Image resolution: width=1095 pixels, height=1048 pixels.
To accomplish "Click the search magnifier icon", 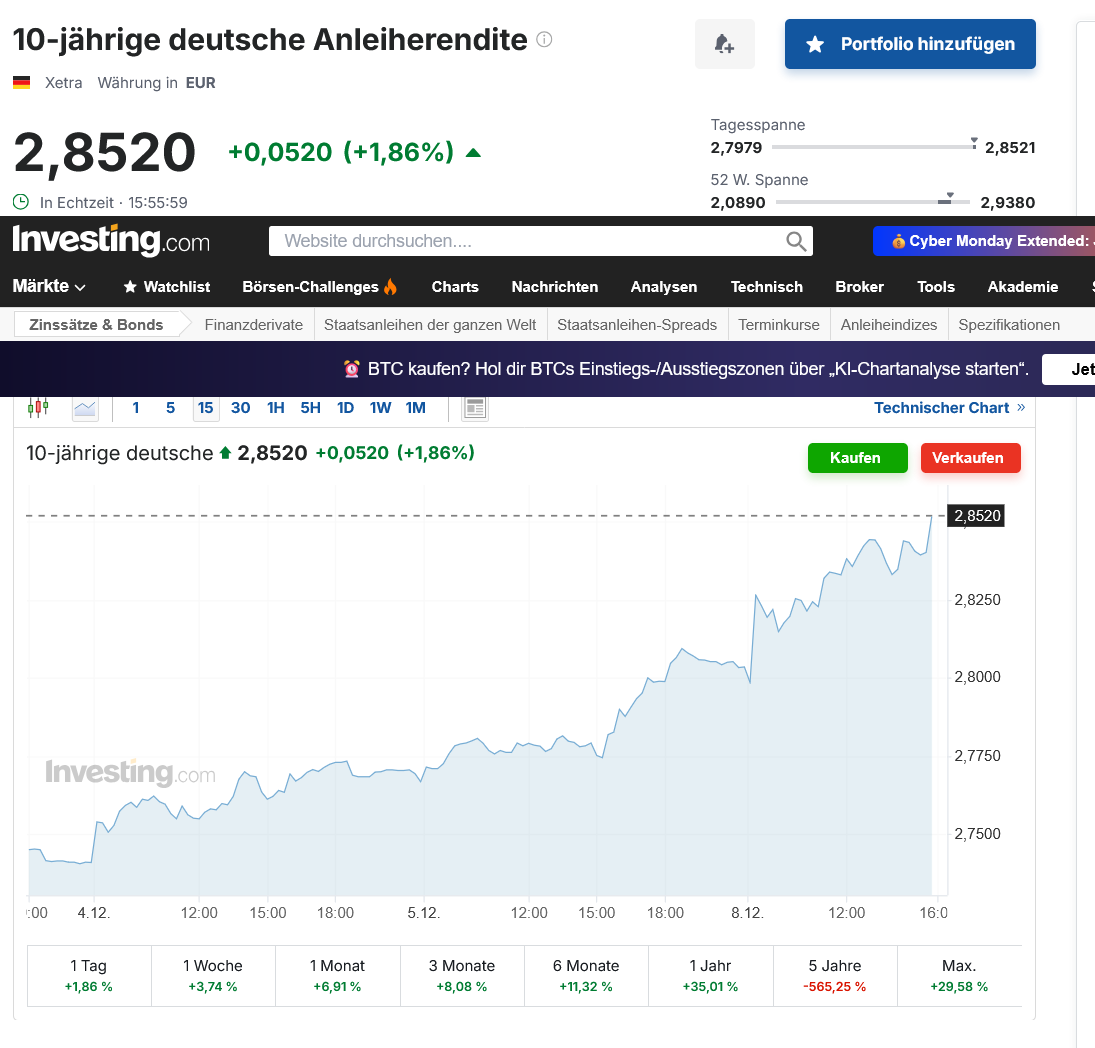I will tap(796, 241).
